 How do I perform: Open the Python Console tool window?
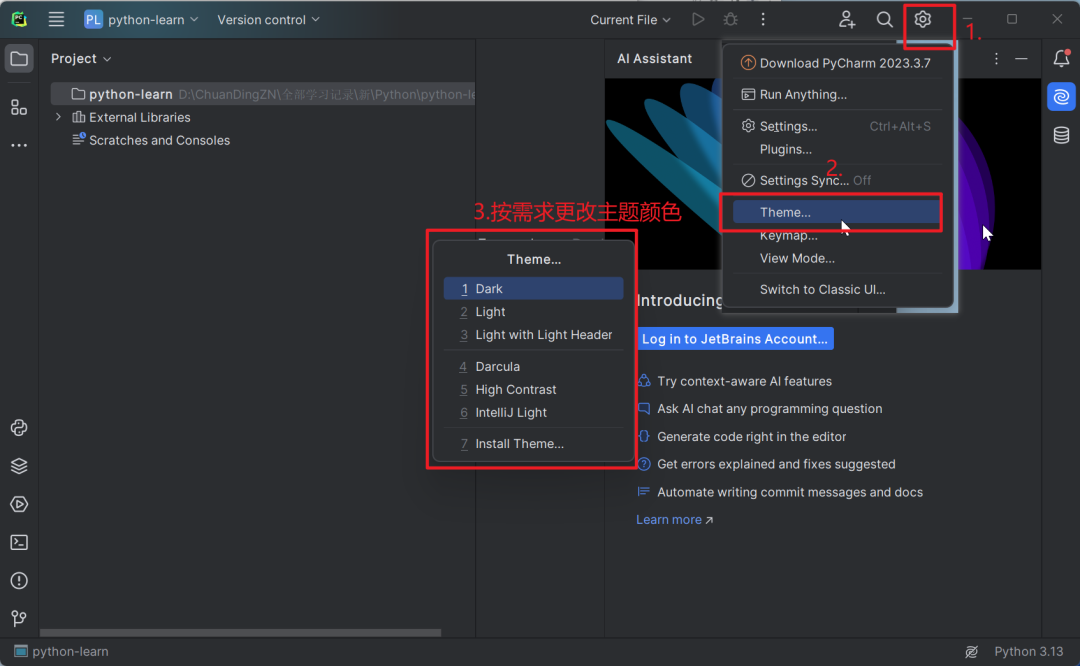tap(19, 428)
